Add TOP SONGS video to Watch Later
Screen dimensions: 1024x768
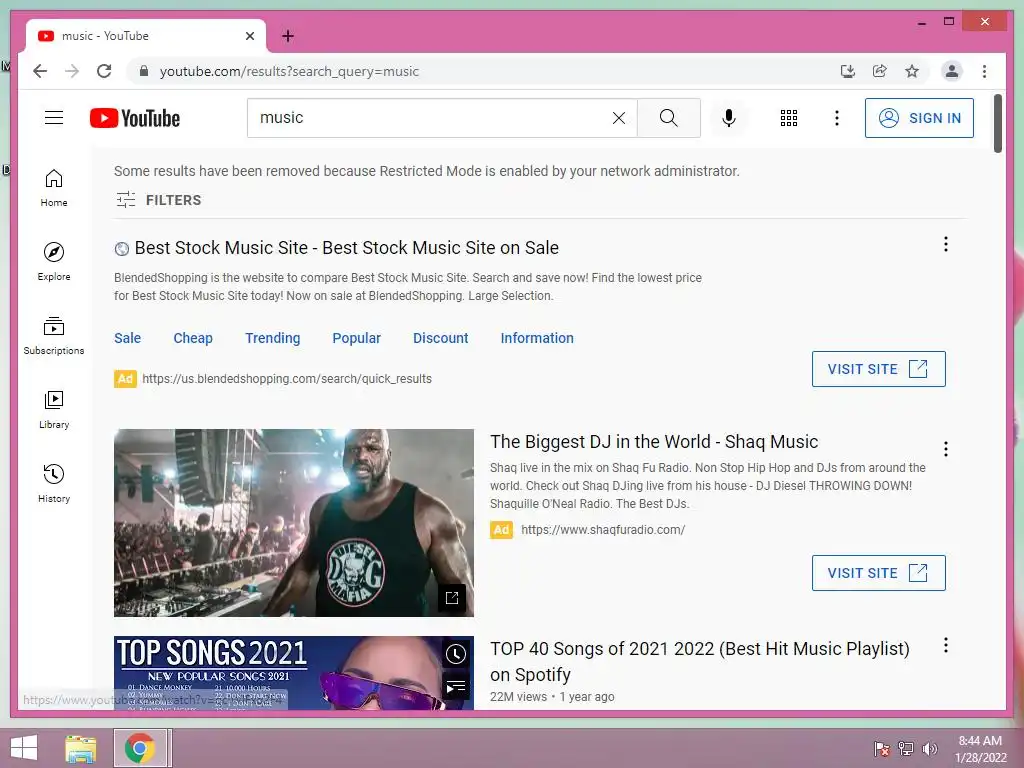(455, 654)
